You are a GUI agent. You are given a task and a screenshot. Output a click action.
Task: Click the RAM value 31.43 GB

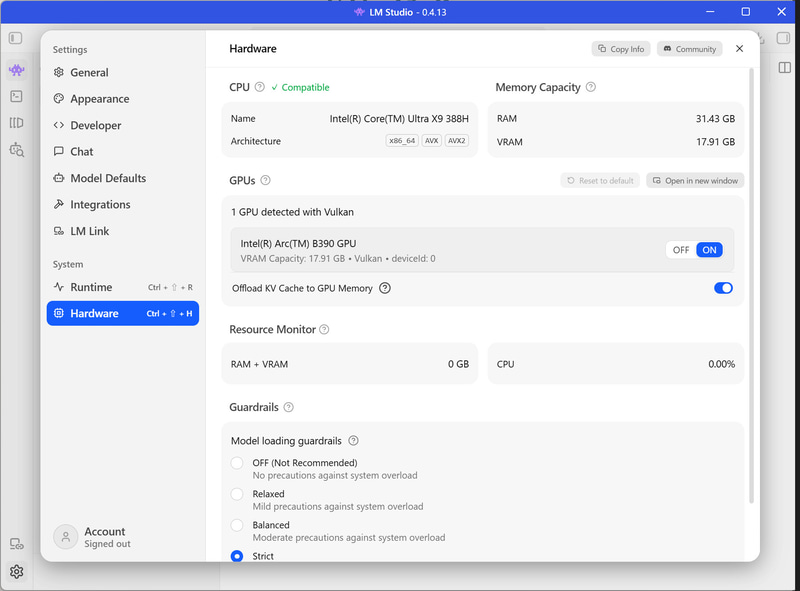tap(715, 119)
